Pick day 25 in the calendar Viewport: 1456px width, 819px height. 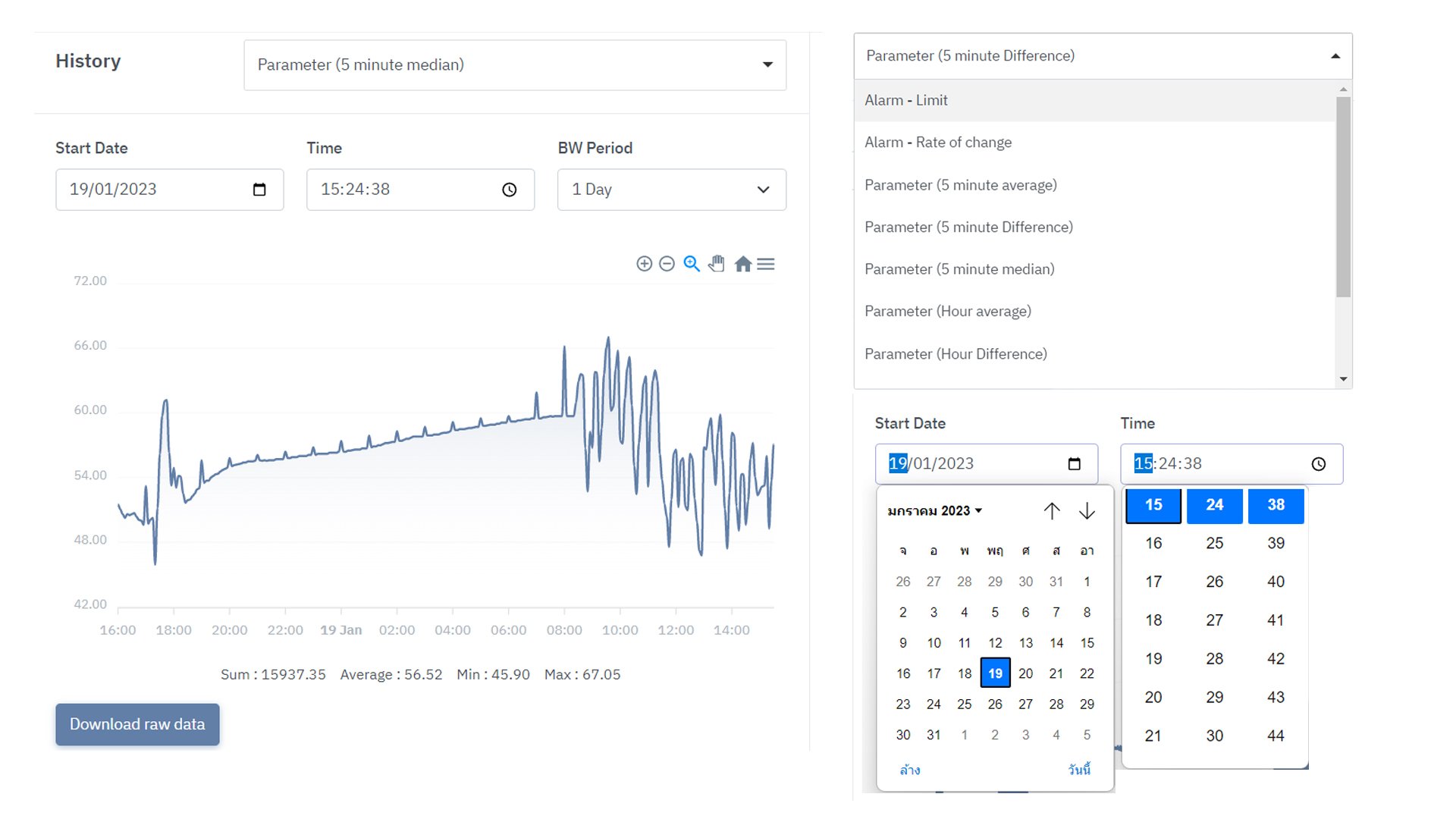pyautogui.click(x=964, y=704)
